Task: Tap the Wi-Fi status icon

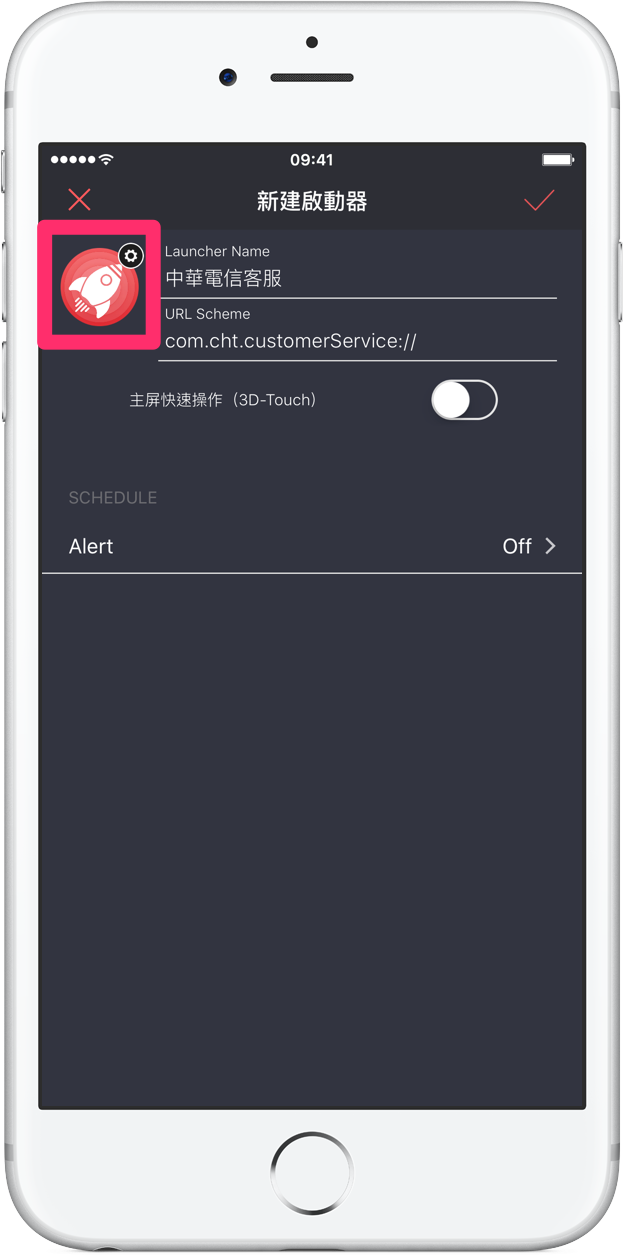Action: pyautogui.click(x=107, y=160)
